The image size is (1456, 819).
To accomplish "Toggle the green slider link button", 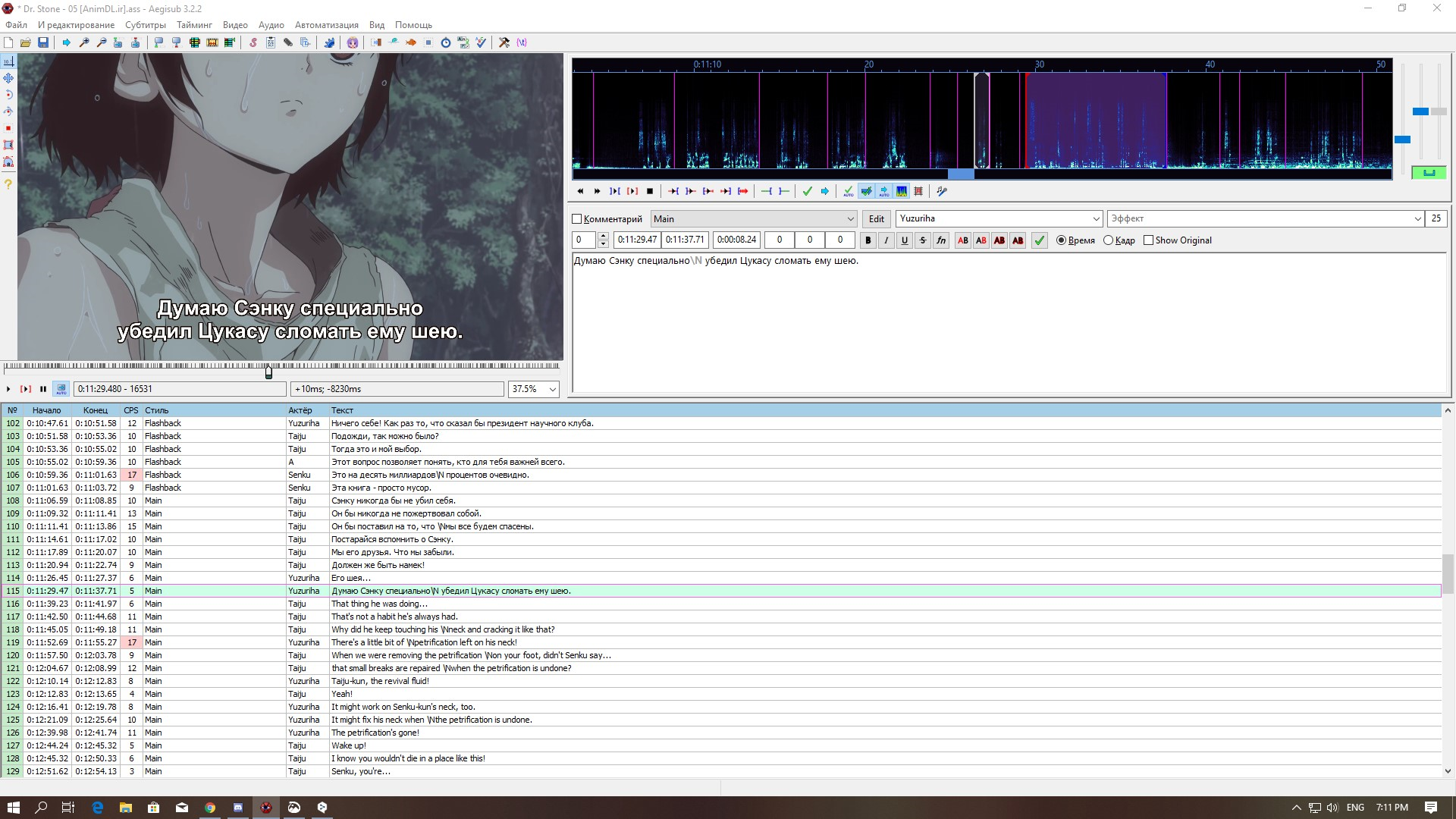I will (x=1429, y=173).
